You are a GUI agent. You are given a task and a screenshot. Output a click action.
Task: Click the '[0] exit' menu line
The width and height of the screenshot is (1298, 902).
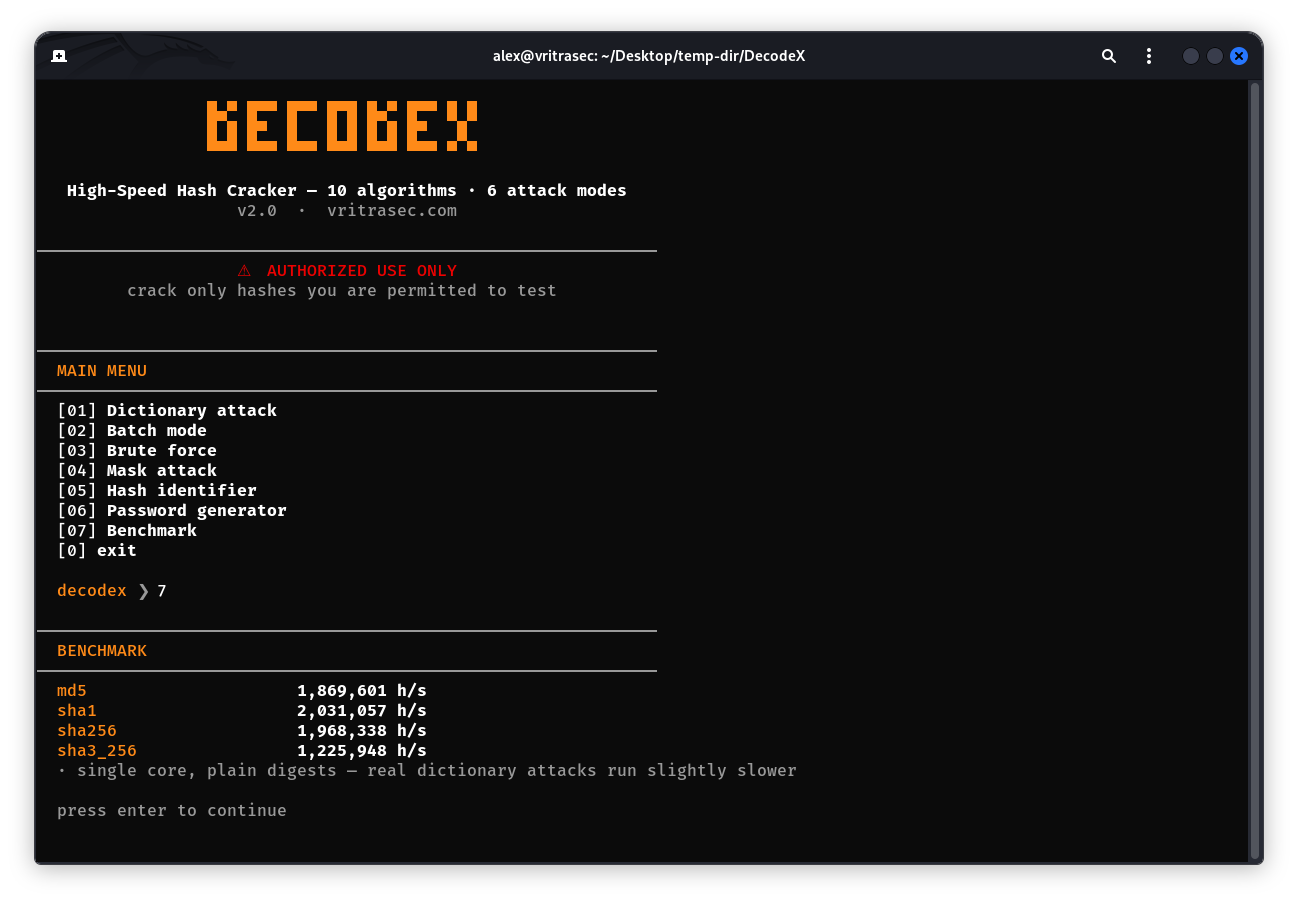pos(97,551)
